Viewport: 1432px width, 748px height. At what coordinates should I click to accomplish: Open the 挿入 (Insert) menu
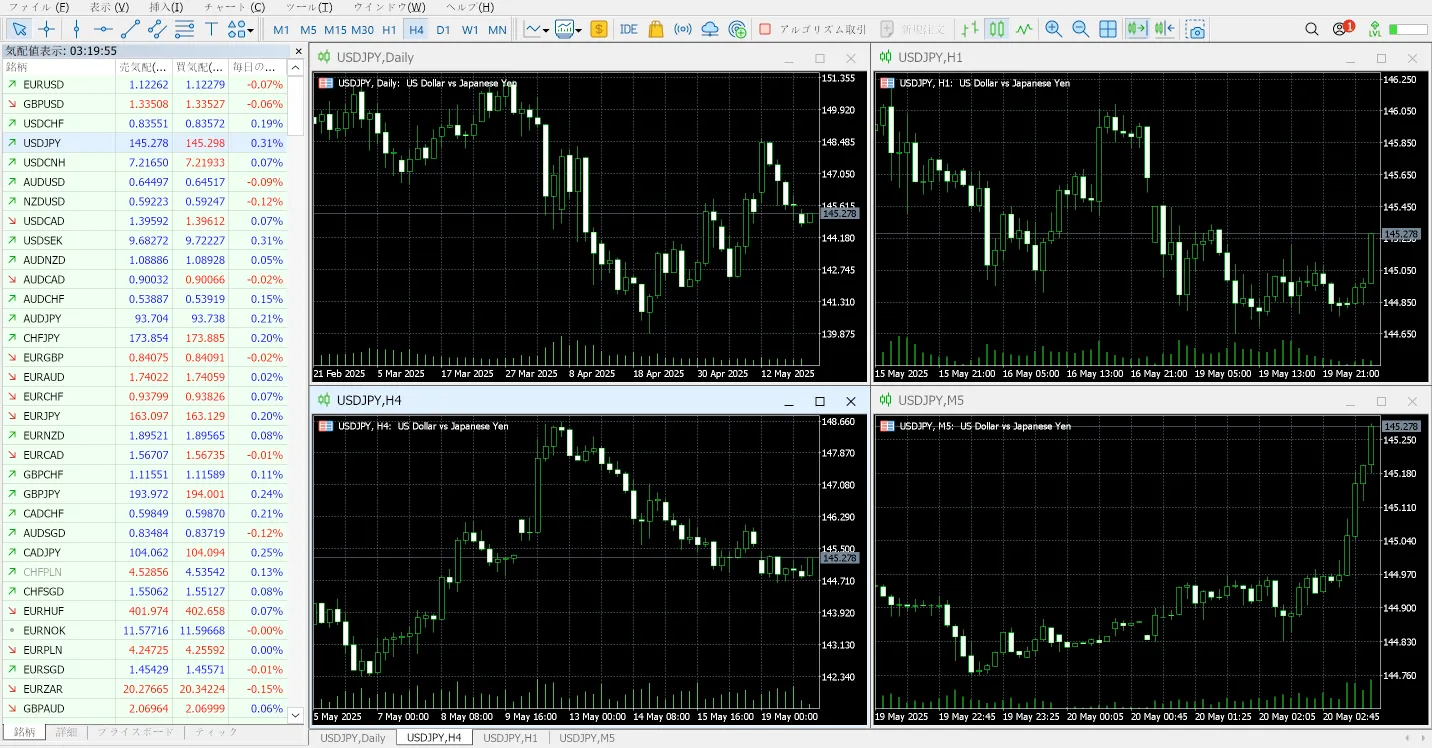[x=166, y=7]
